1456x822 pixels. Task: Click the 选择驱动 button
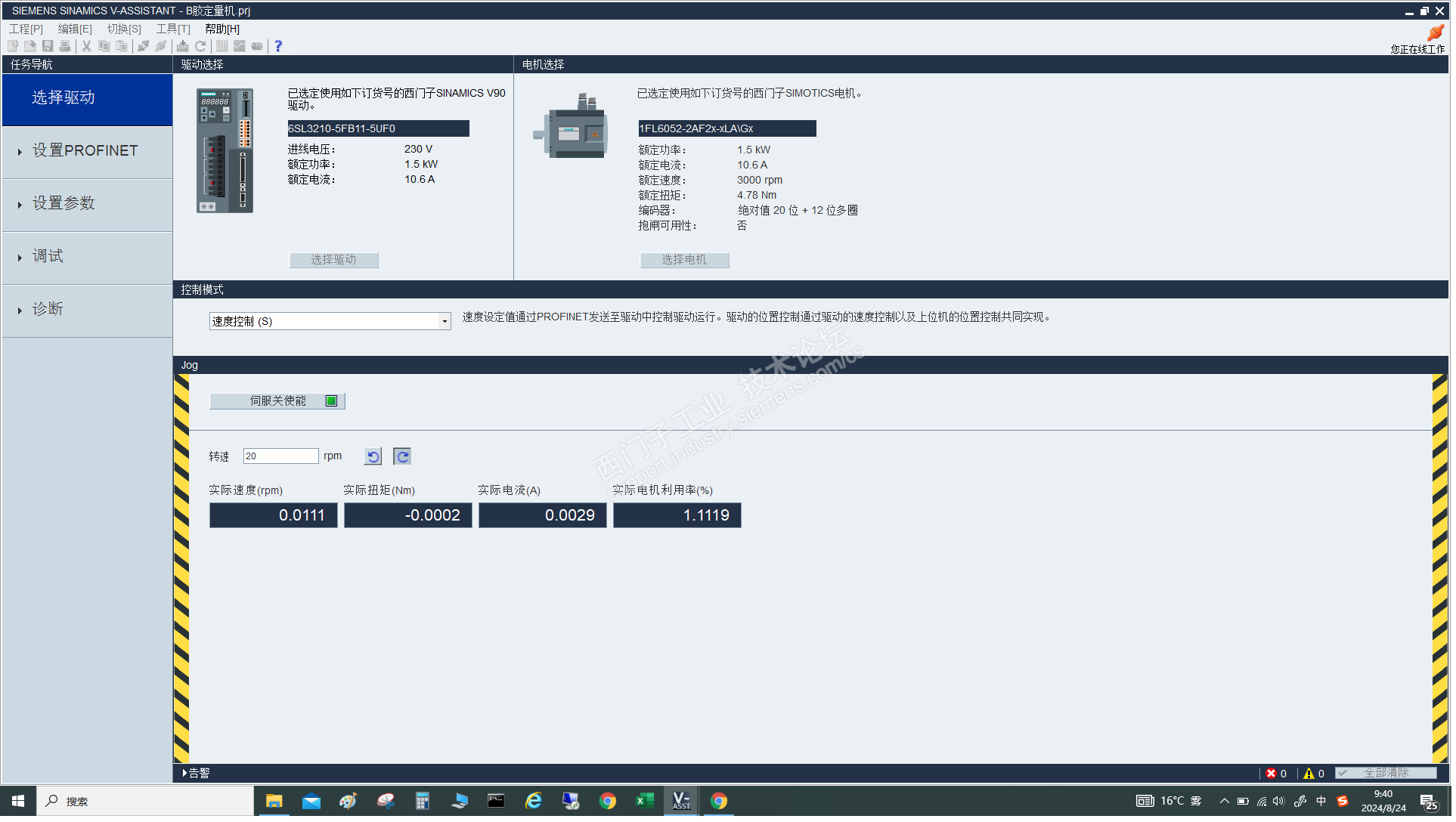tap(334, 261)
